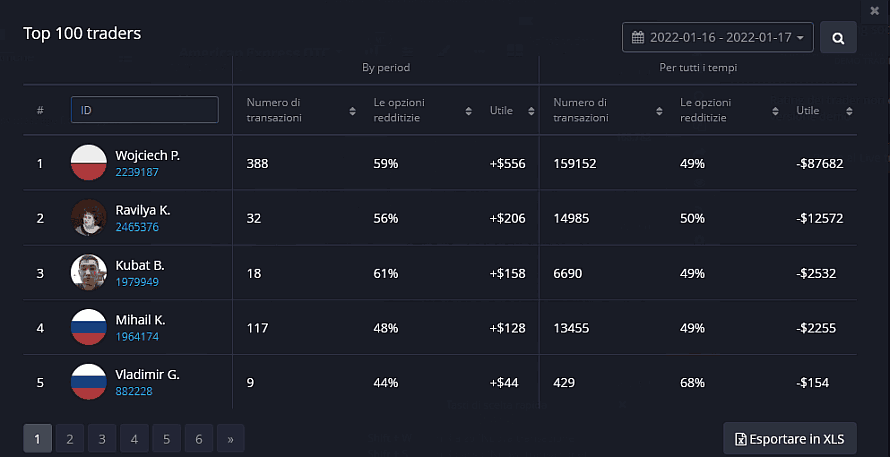Click Esportare in XLS button
The height and width of the screenshot is (457, 890).
coord(789,438)
